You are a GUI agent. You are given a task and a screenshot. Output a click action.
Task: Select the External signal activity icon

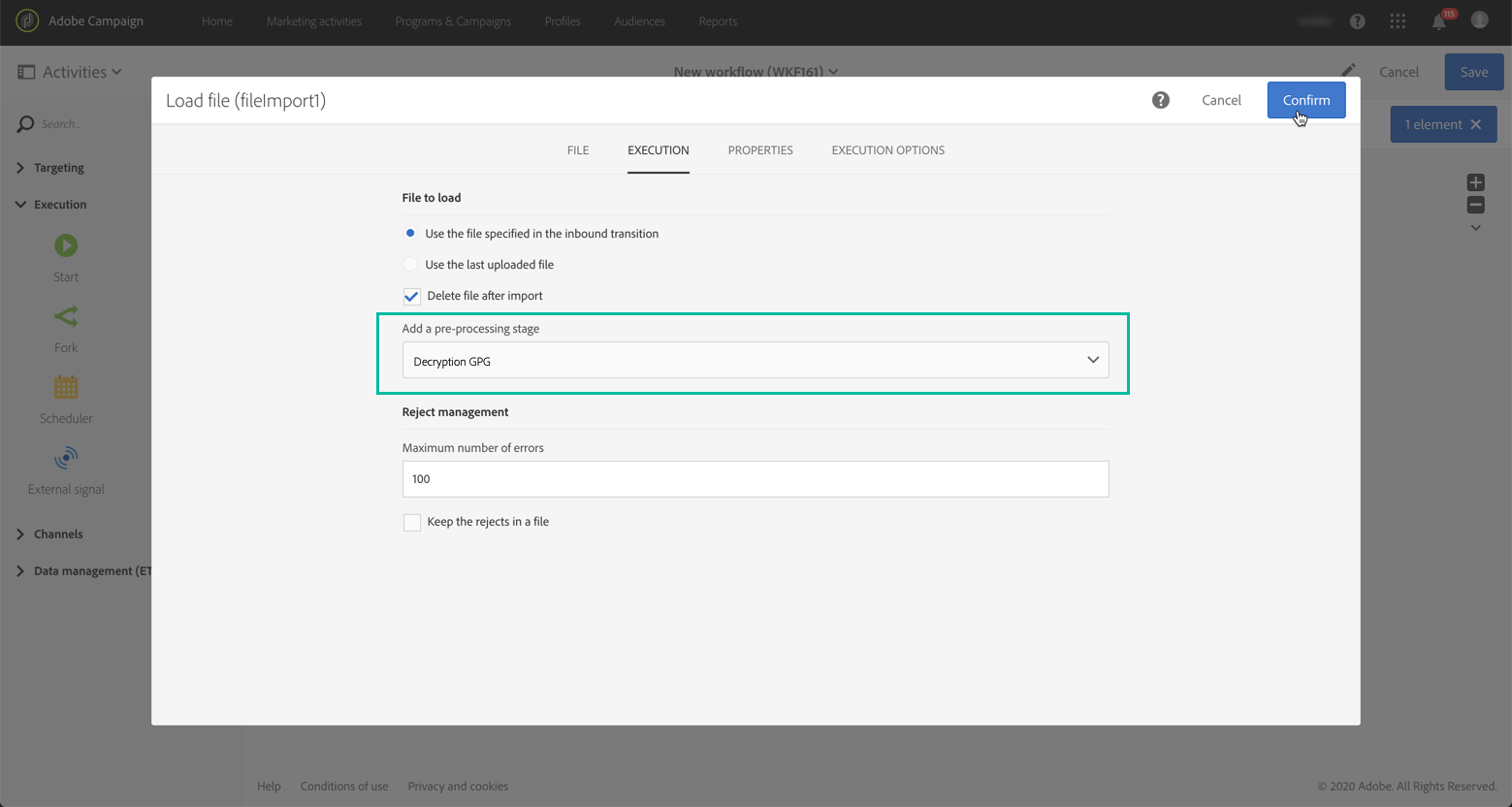pyautogui.click(x=66, y=458)
